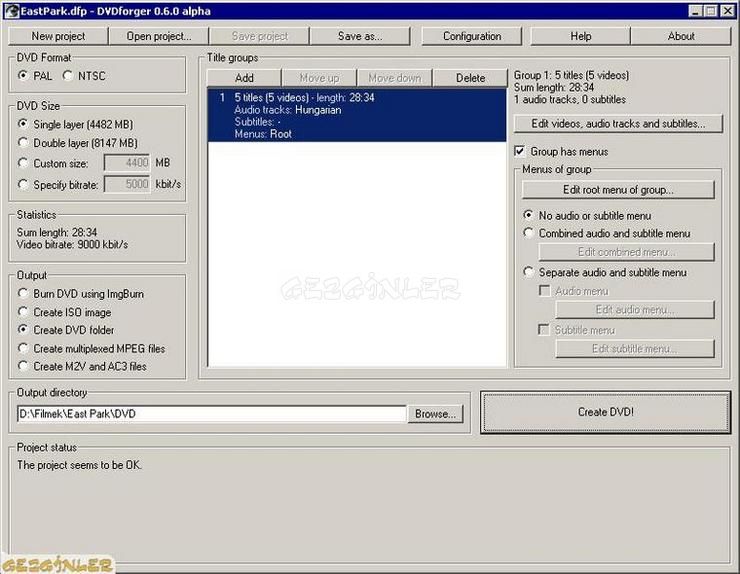The width and height of the screenshot is (740, 574).
Task: Select Burn DVD using ImgBurn output
Action: [x=24, y=293]
